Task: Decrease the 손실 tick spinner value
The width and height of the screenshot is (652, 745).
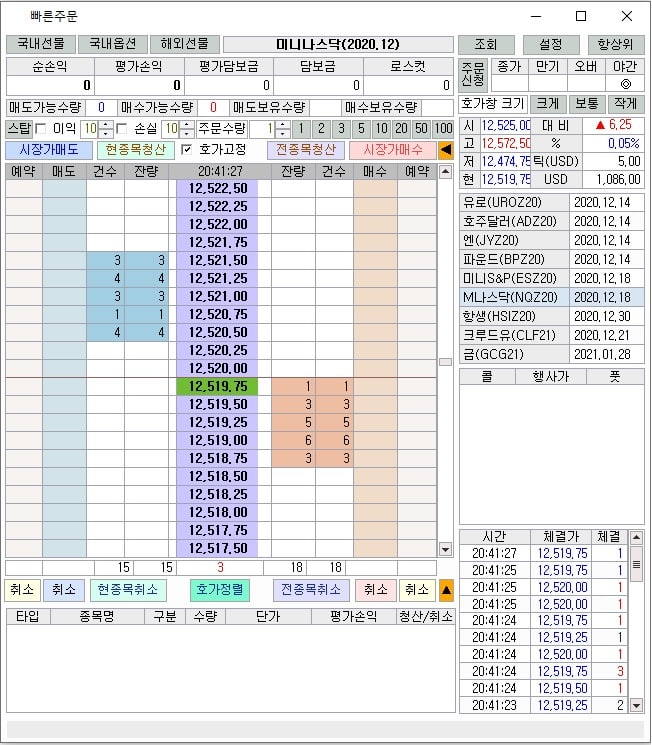Action: pos(187,133)
